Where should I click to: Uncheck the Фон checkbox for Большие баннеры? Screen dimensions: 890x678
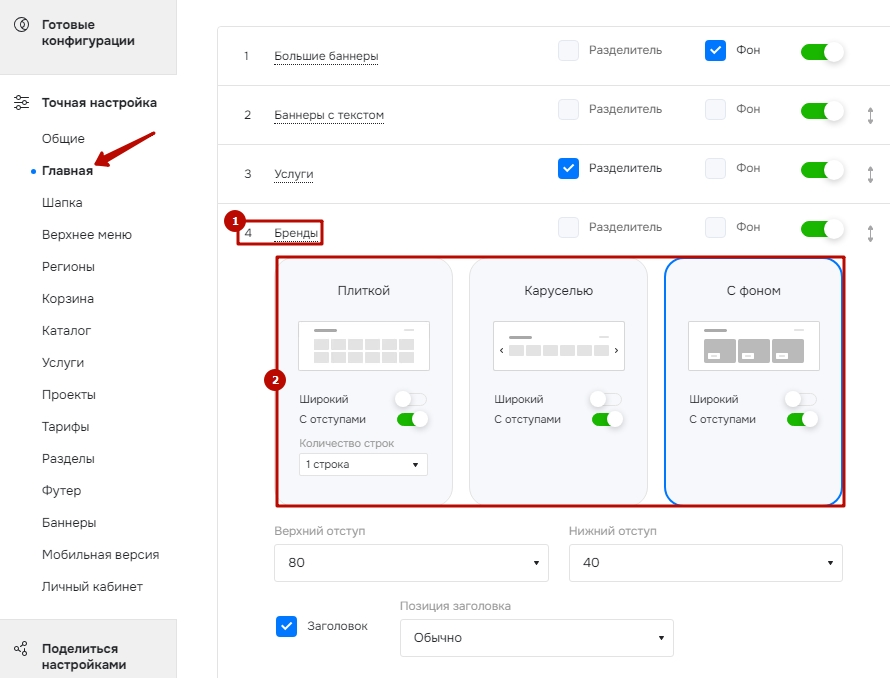coord(715,51)
